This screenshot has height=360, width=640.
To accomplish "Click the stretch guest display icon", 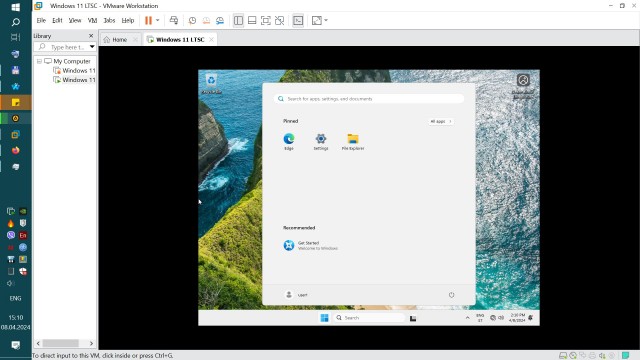I will pos(316,20).
